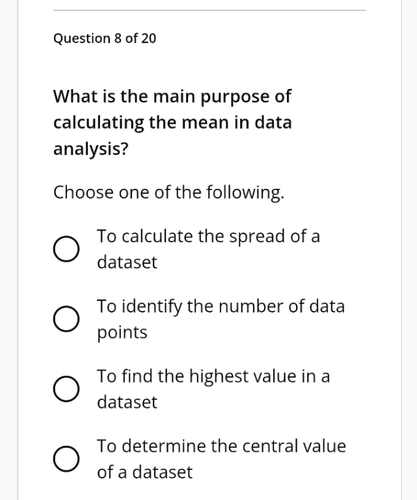Click the answer text "To find the highest value in a"

click(x=213, y=376)
